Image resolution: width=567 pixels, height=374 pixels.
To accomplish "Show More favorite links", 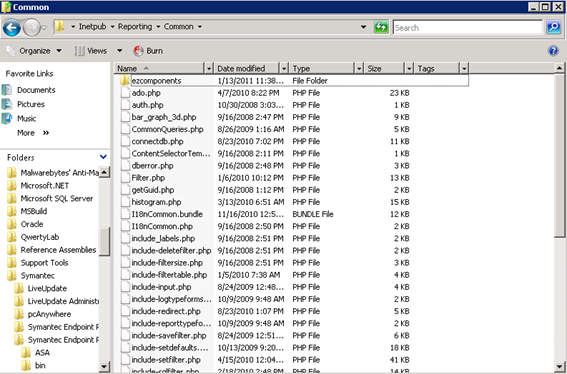I will tap(33, 133).
